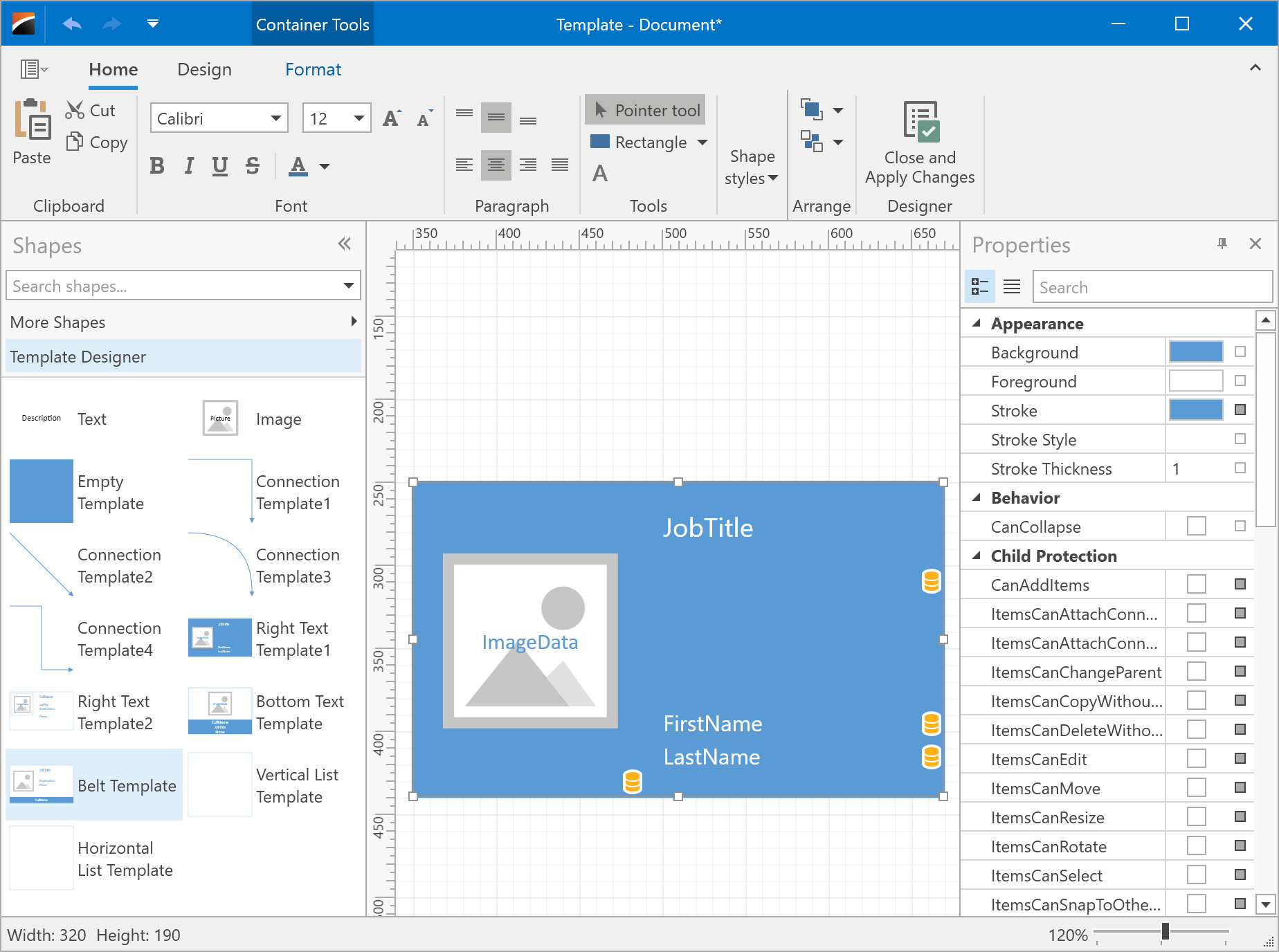Click the Stroke color swatch
Screen dimensions: 1279x952
tap(1196, 410)
